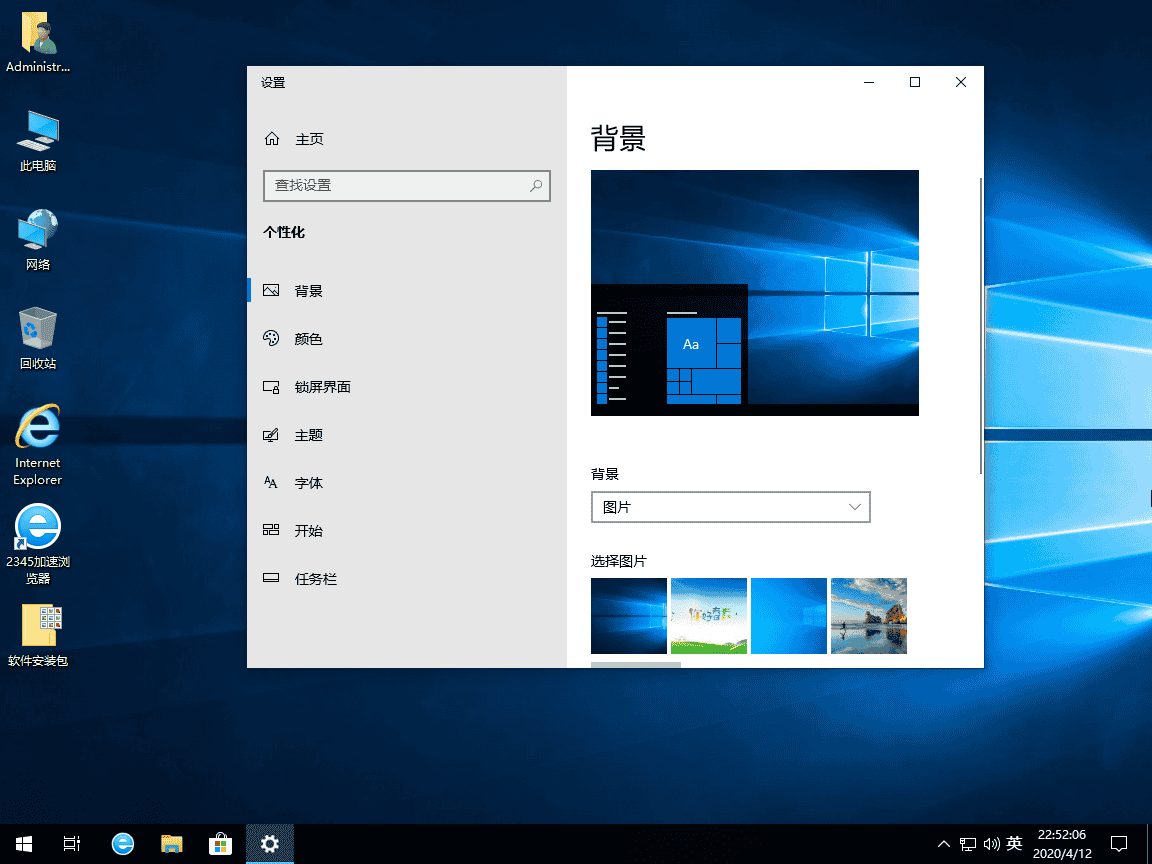Close the 设置 window
Screen dimensions: 1152x864
pos(960,82)
